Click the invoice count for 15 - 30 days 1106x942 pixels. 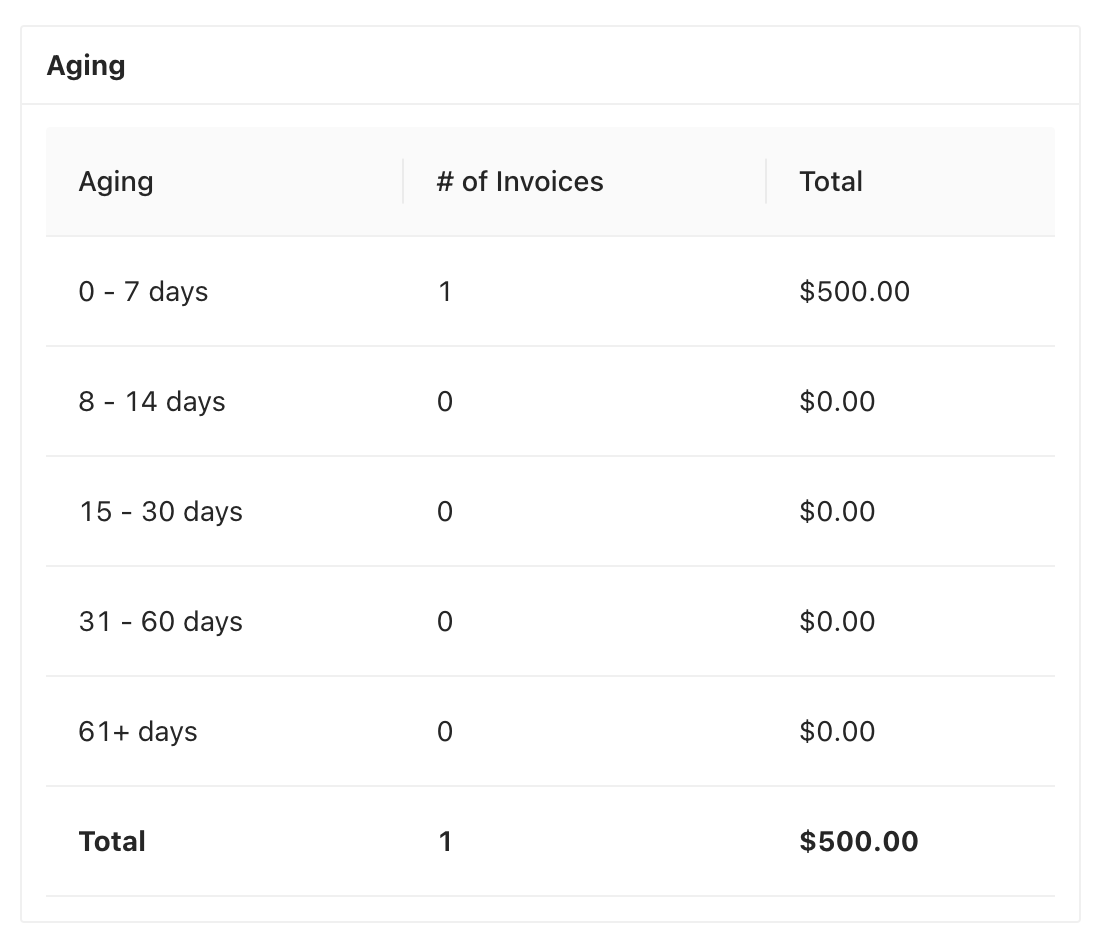coord(445,512)
